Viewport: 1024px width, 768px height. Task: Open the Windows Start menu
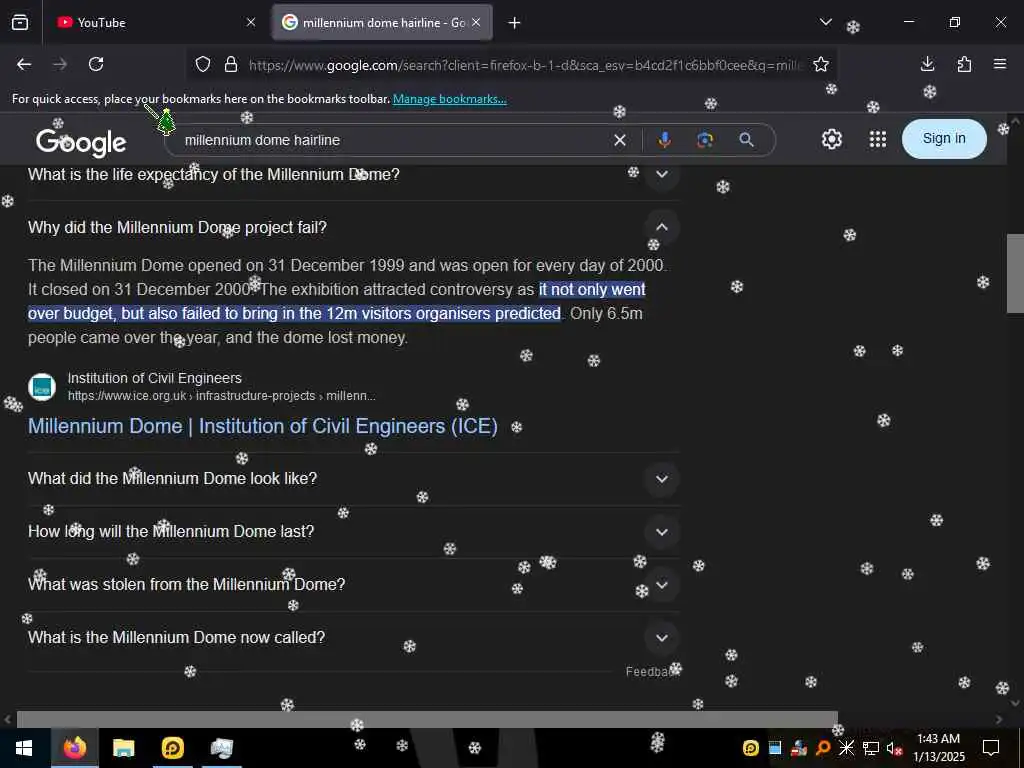click(x=24, y=748)
